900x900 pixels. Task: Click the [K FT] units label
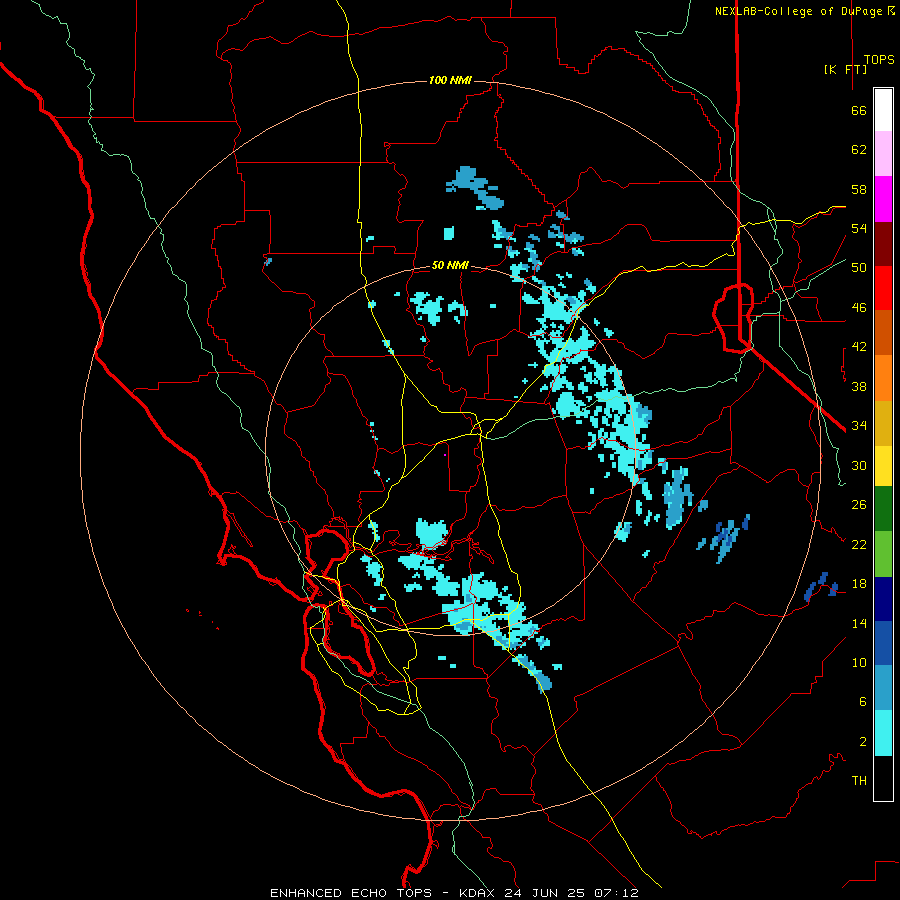[x=845, y=69]
